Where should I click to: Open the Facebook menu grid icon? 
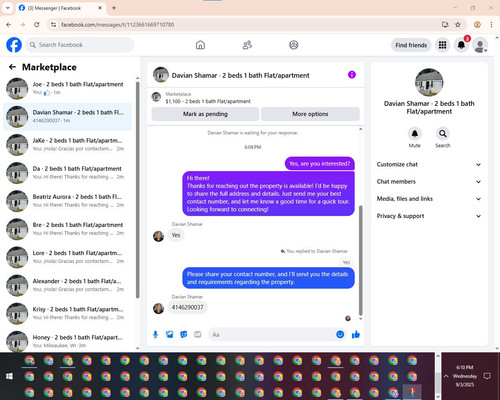[442, 45]
